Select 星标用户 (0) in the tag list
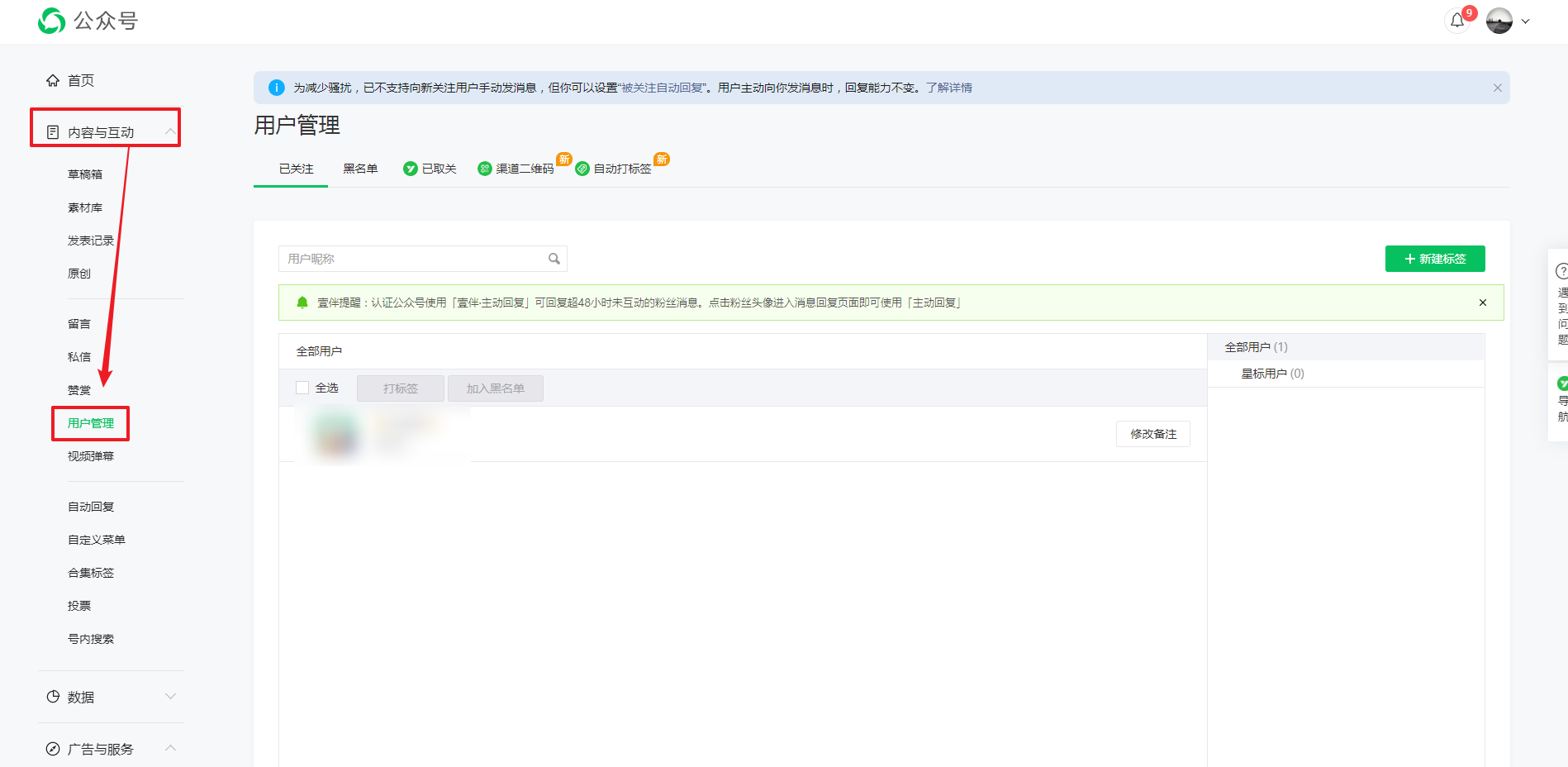Viewport: 1568px width, 767px height. pos(1273,374)
